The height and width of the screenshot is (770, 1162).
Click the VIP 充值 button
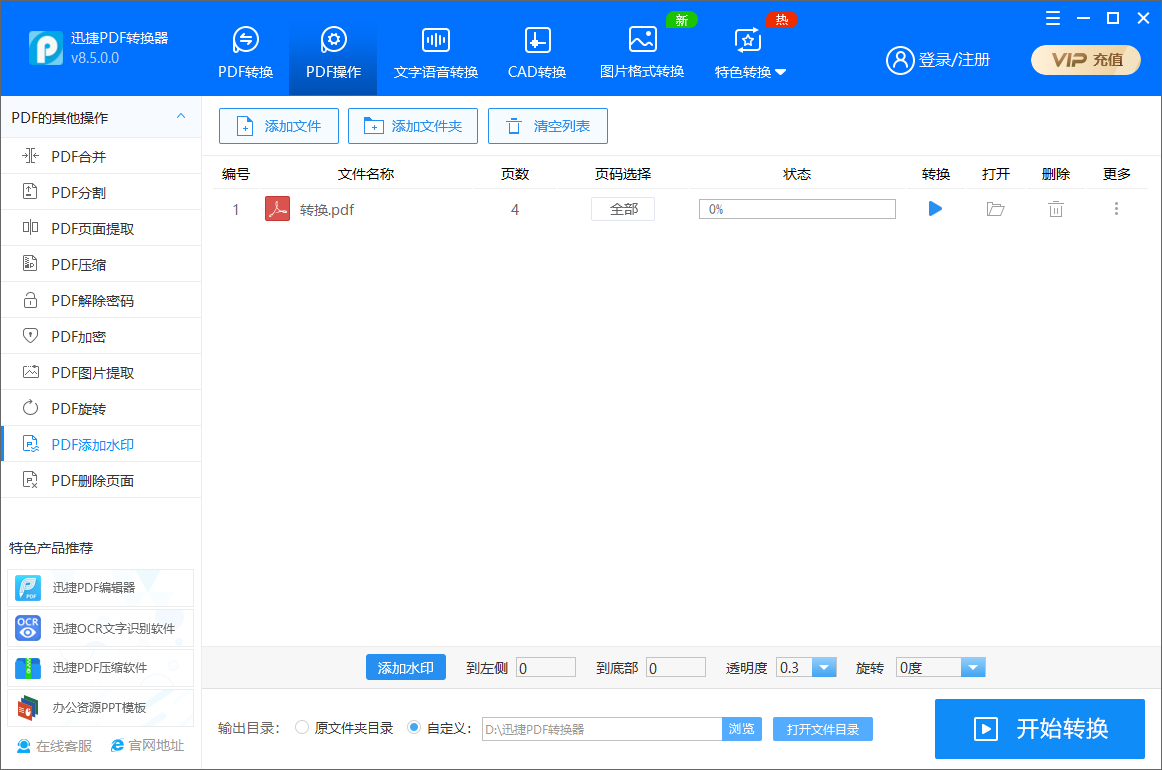(1086, 60)
